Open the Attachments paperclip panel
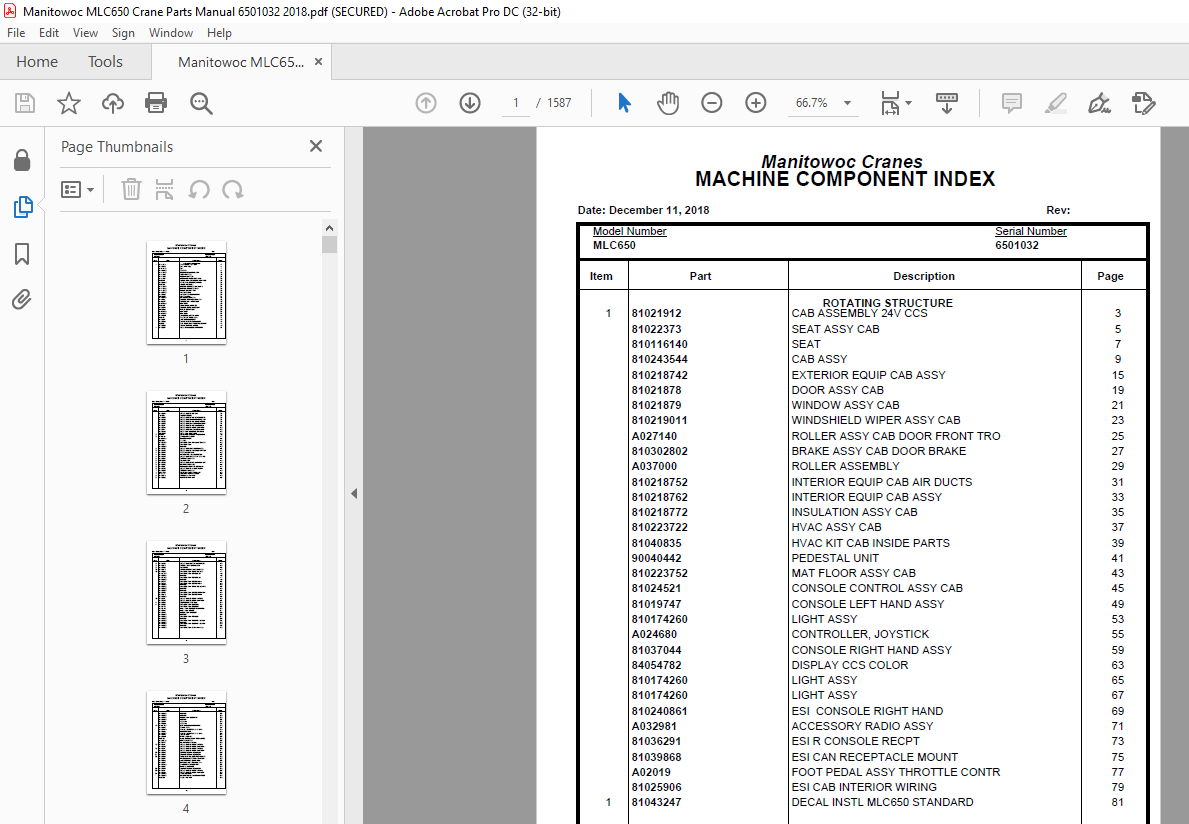This screenshot has height=824, width=1189. [22, 300]
